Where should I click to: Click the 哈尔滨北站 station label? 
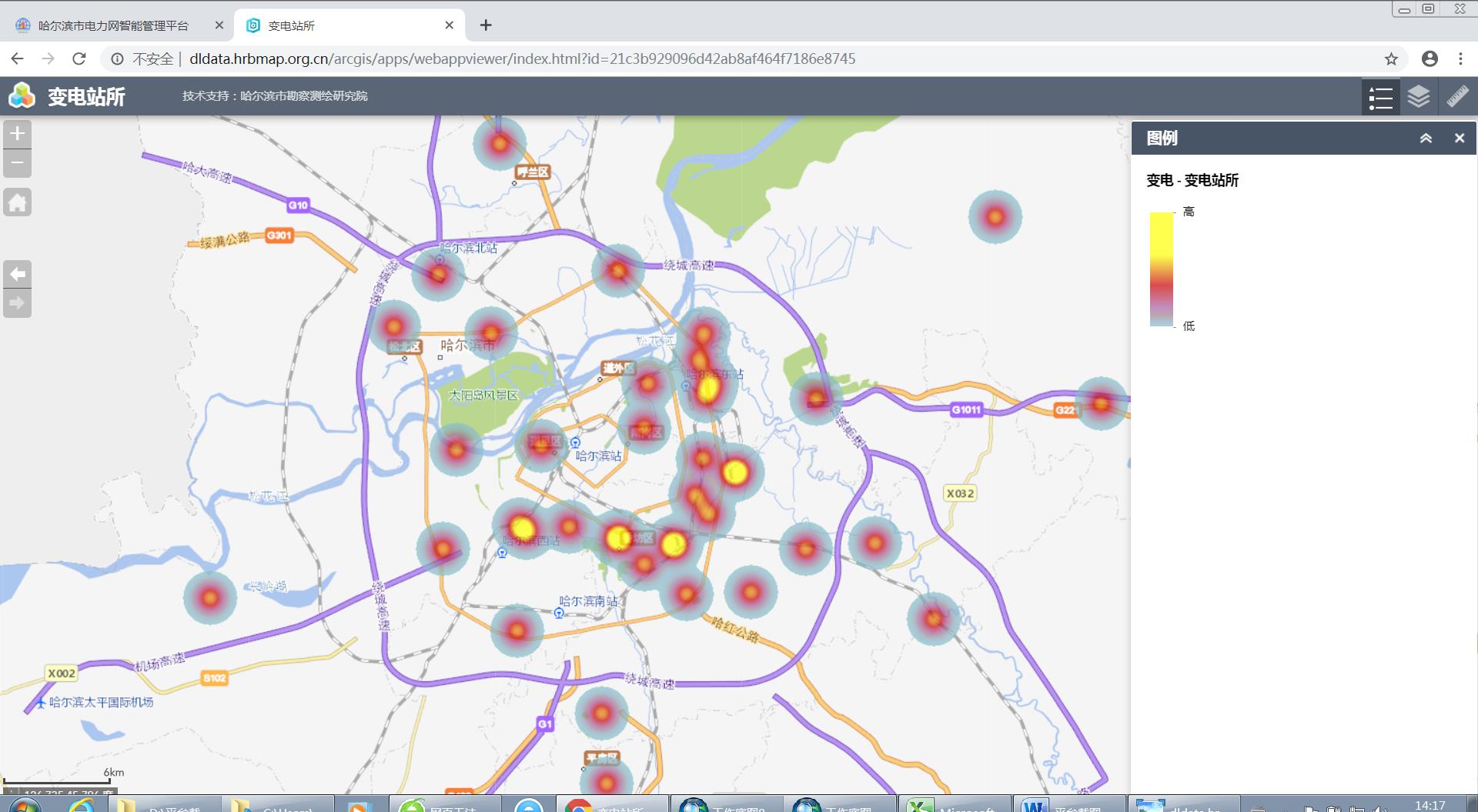468,248
